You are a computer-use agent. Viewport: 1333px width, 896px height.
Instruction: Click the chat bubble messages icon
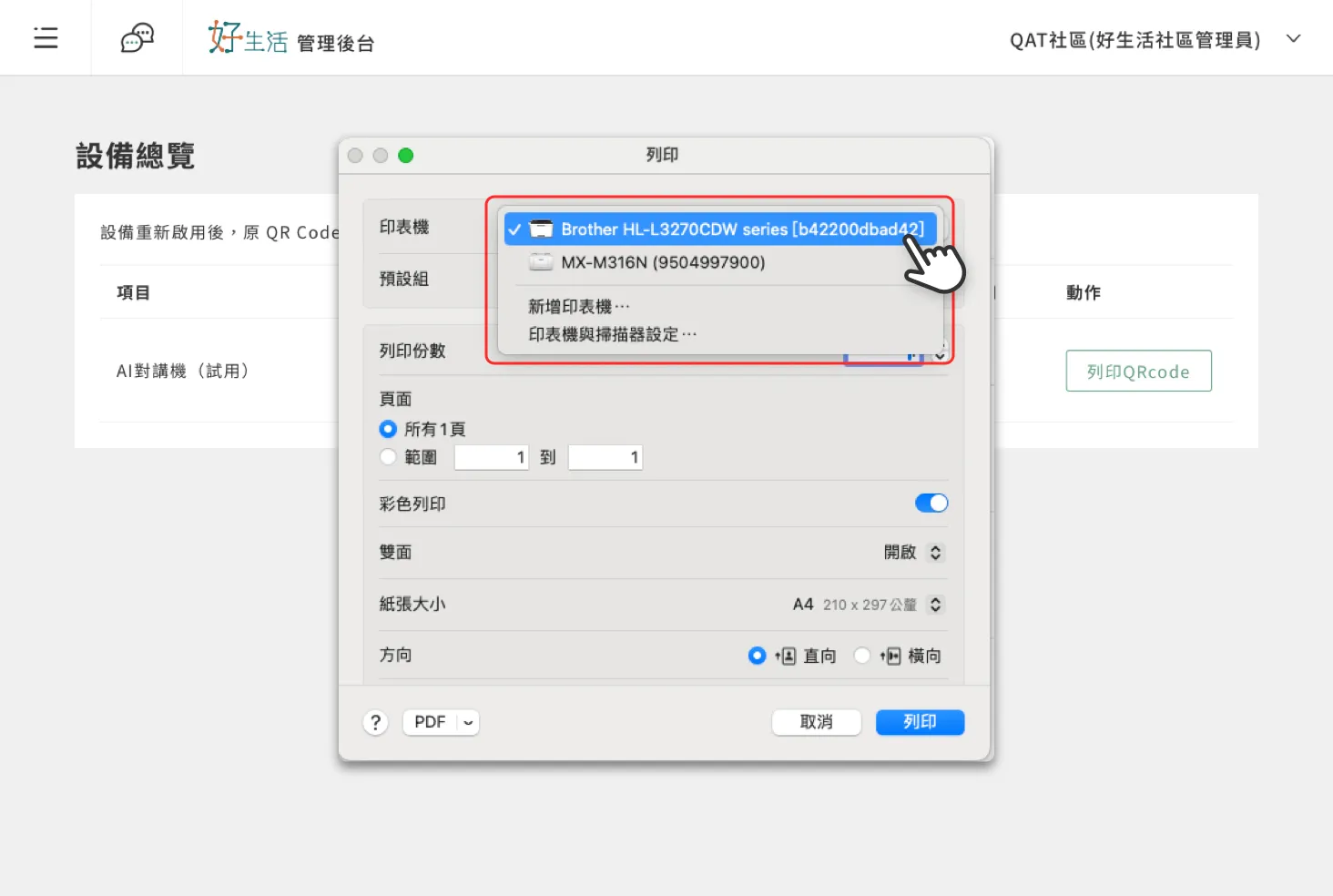(137, 38)
